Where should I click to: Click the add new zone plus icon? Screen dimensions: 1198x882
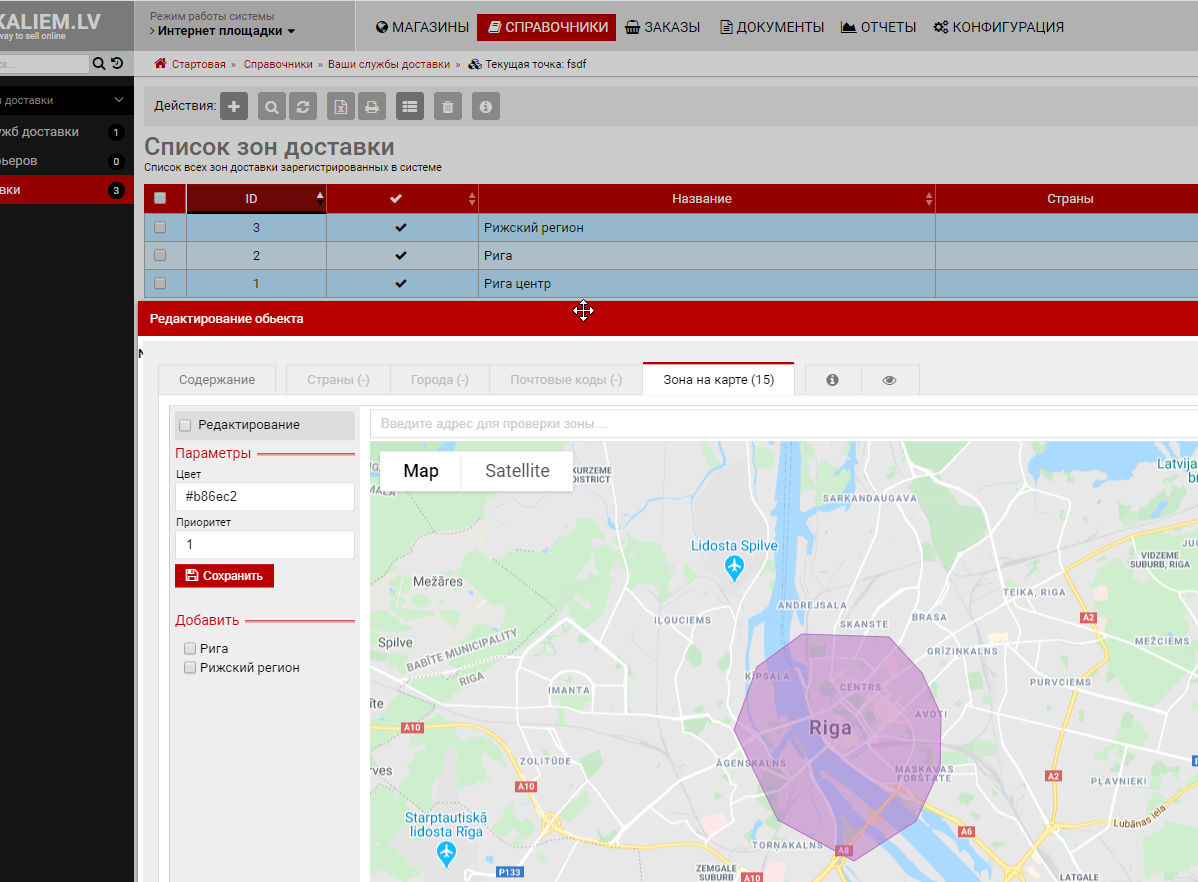click(x=234, y=106)
